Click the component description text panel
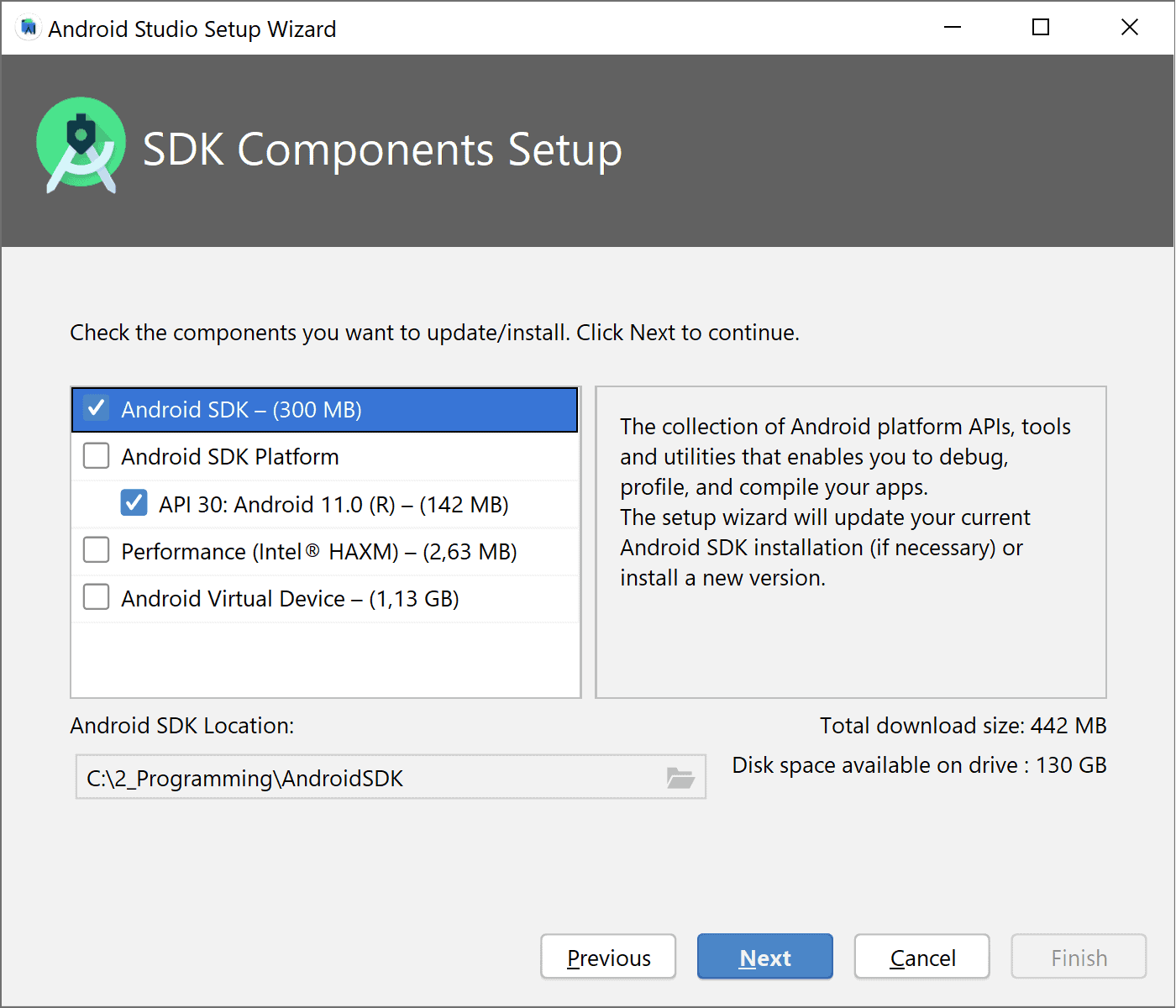Viewport: 1176px width, 1008px height. (851, 542)
